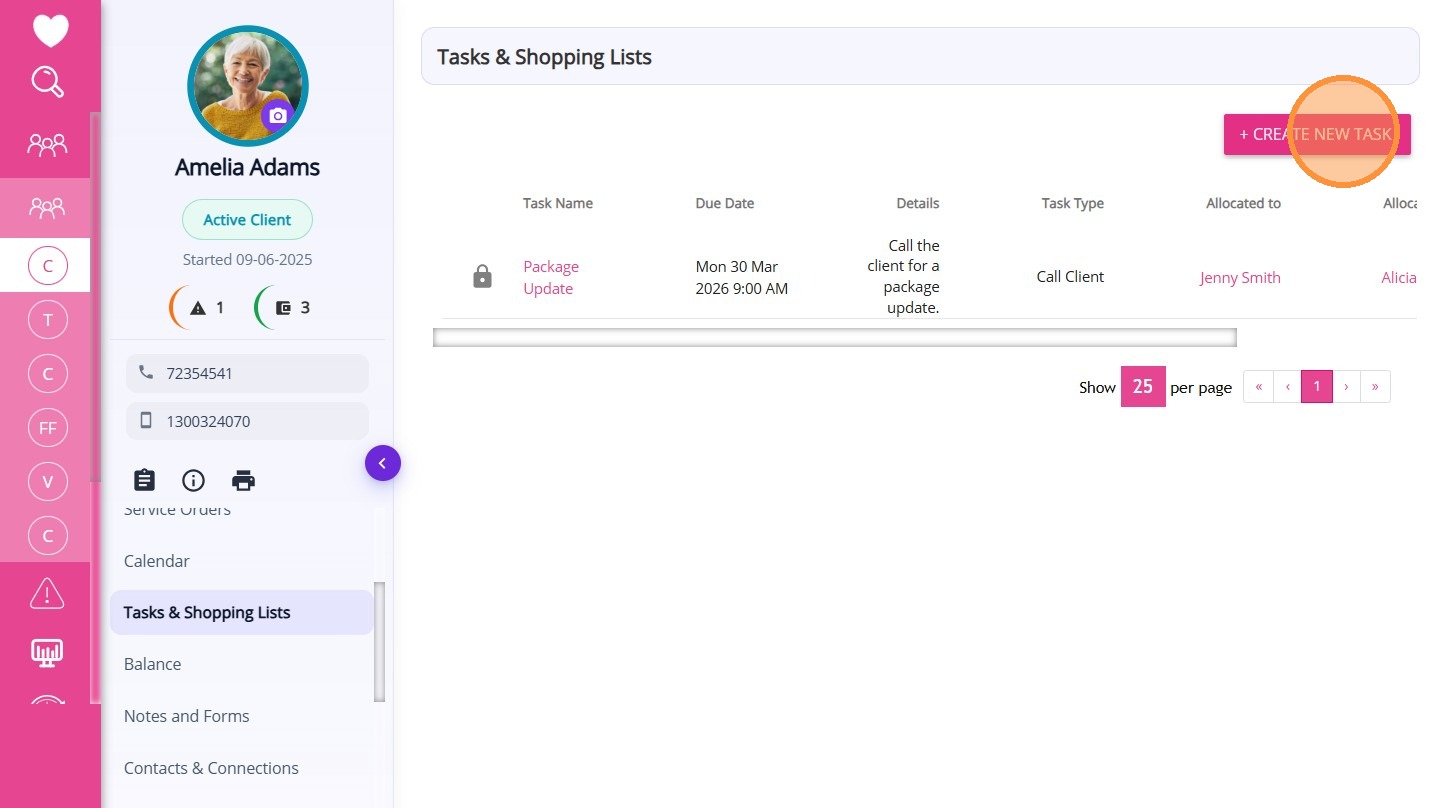This screenshot has width=1447, height=808.
Task: Click the horizontal table scrollbar
Action: (x=834, y=338)
